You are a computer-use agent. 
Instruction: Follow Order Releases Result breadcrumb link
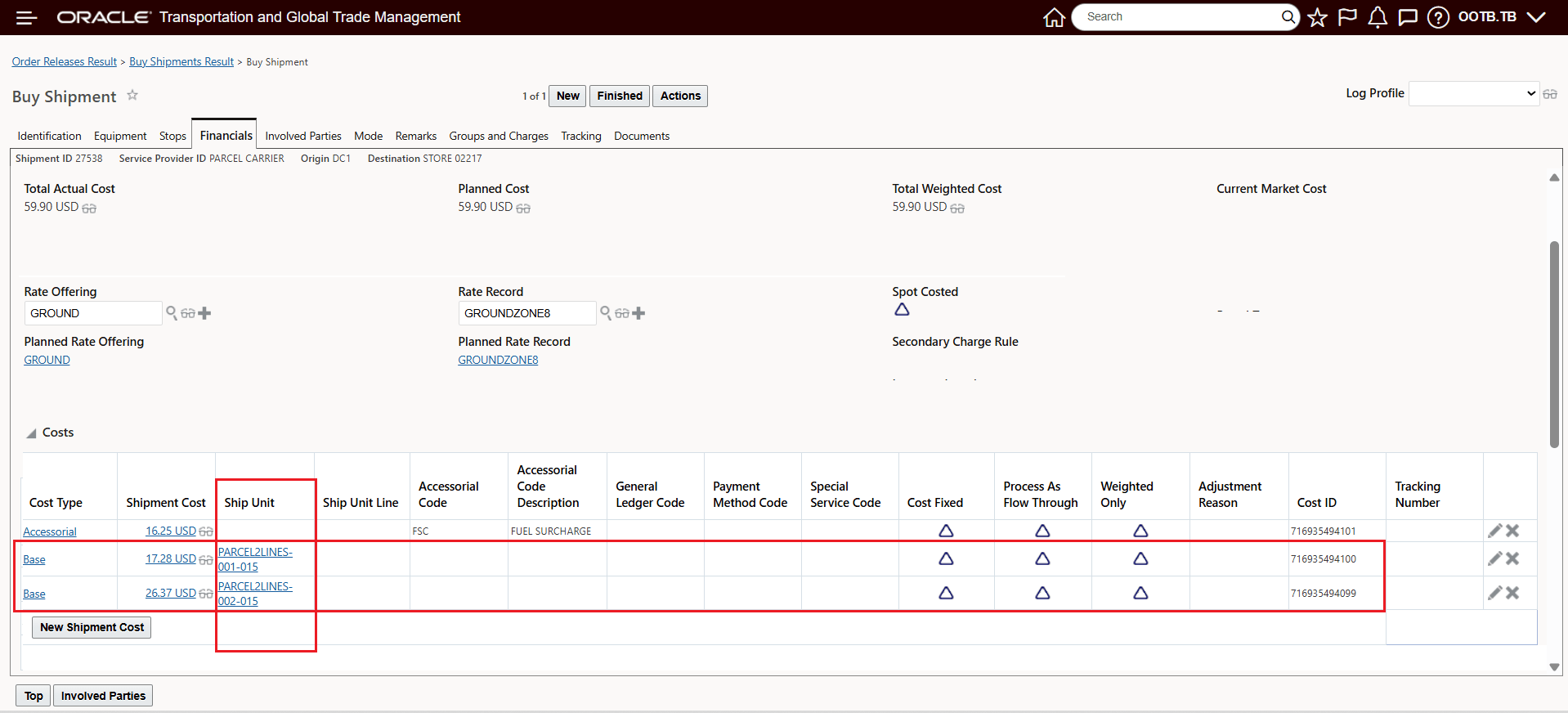pos(65,61)
